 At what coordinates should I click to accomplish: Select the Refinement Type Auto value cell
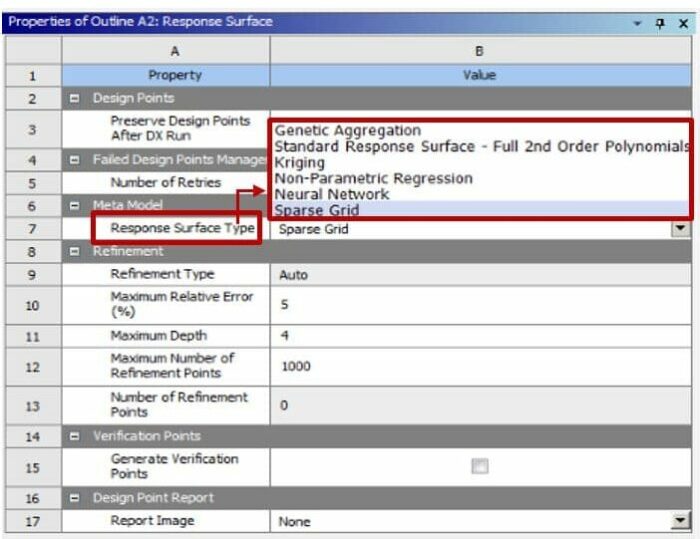(478, 274)
